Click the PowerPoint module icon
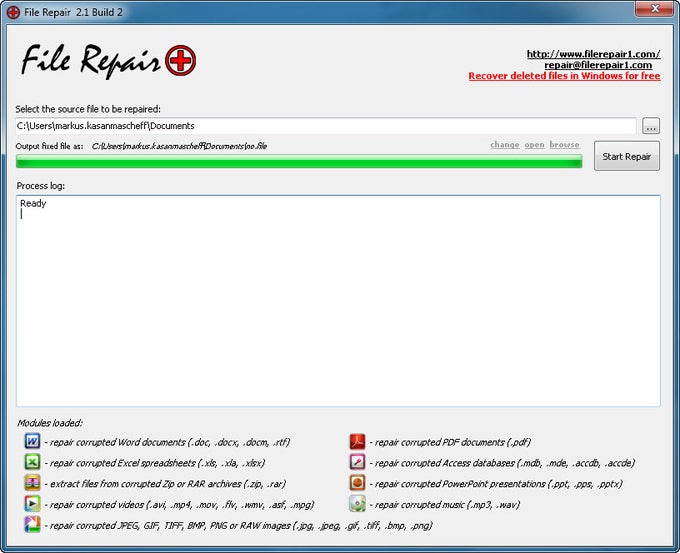680x553 pixels. click(x=357, y=483)
